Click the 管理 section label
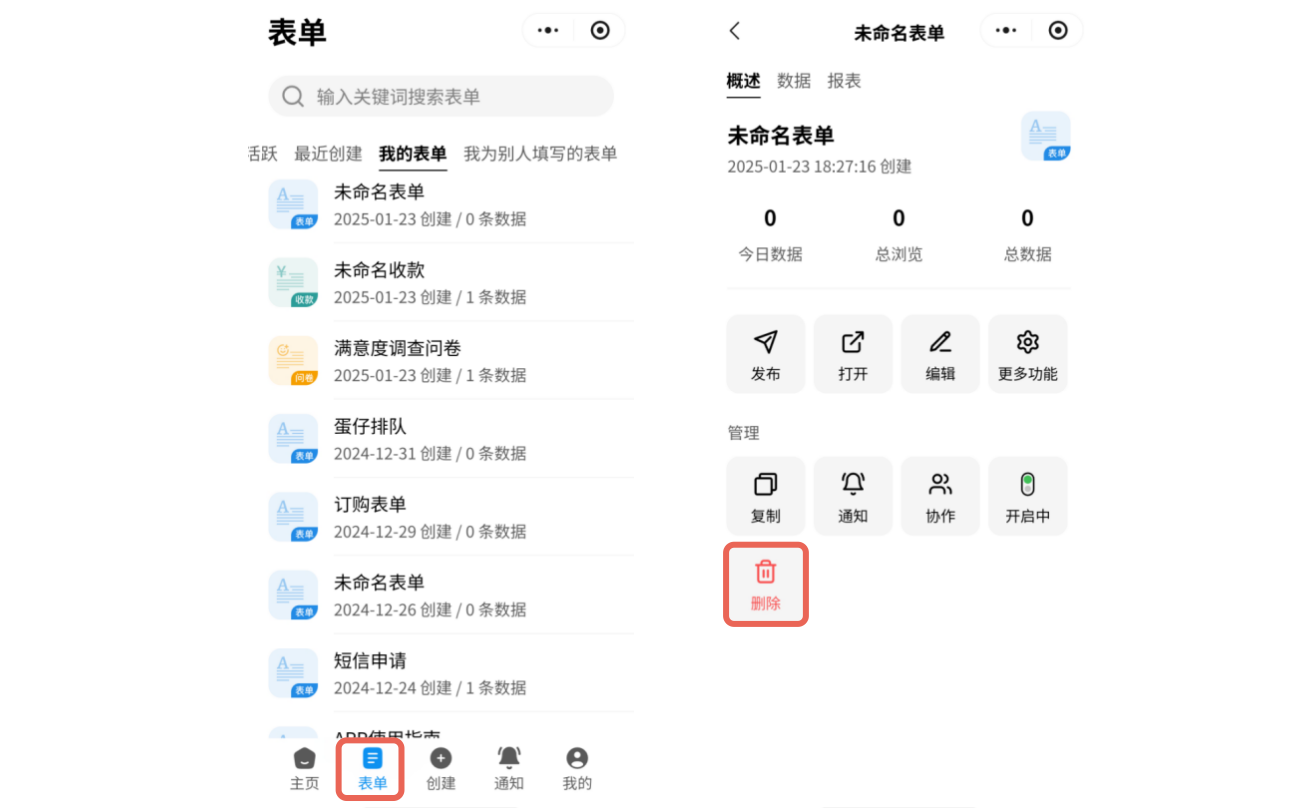Screen dimensions: 1300x808 click(x=743, y=433)
